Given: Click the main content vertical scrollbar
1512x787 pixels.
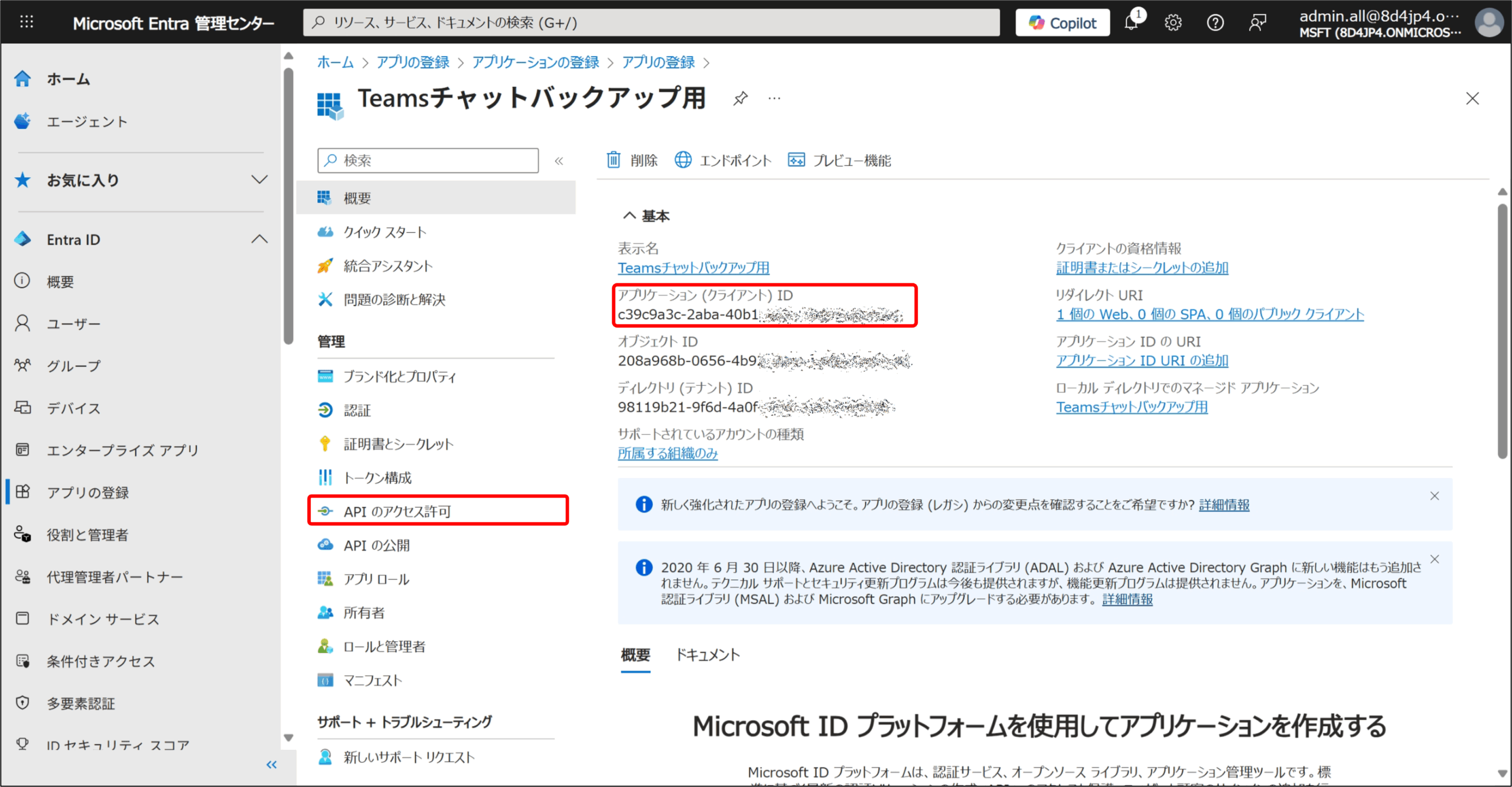Looking at the screenshot, I should (1502, 331).
